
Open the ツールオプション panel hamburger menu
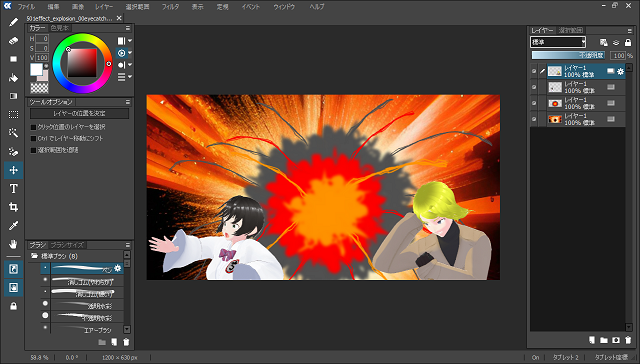point(128,102)
